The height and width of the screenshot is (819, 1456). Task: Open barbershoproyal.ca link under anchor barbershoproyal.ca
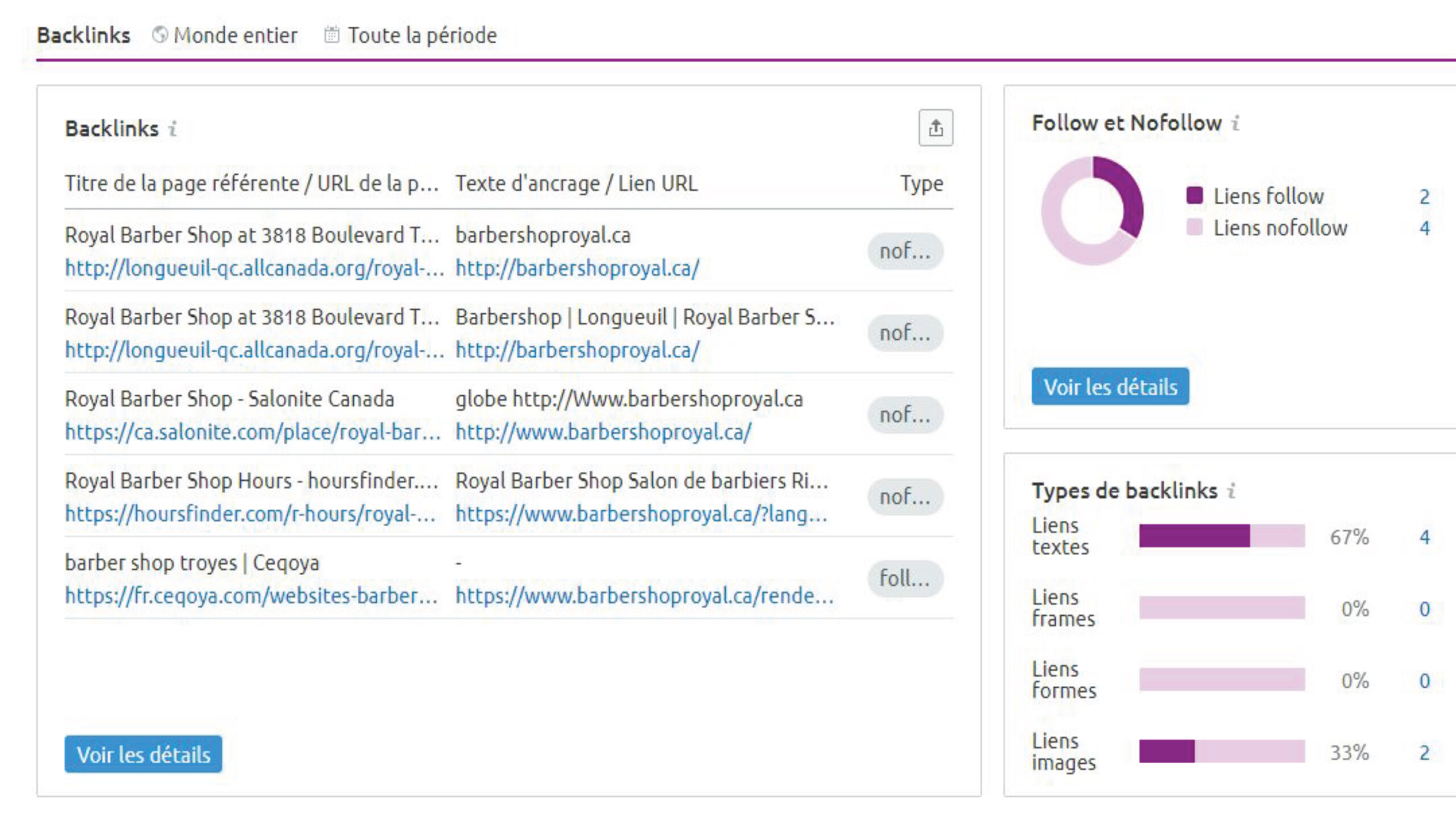click(577, 268)
